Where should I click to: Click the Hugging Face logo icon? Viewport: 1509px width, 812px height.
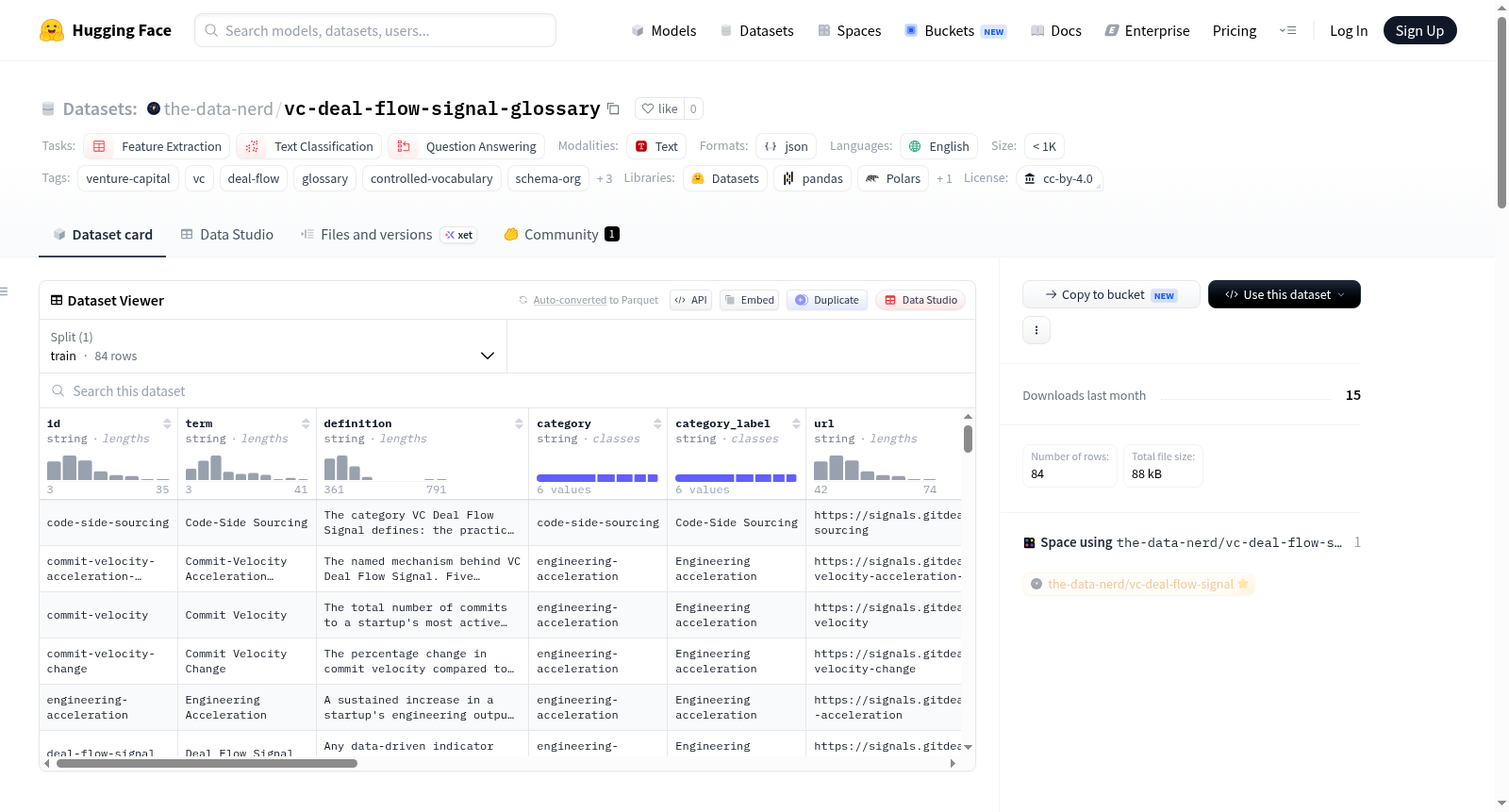[52, 30]
